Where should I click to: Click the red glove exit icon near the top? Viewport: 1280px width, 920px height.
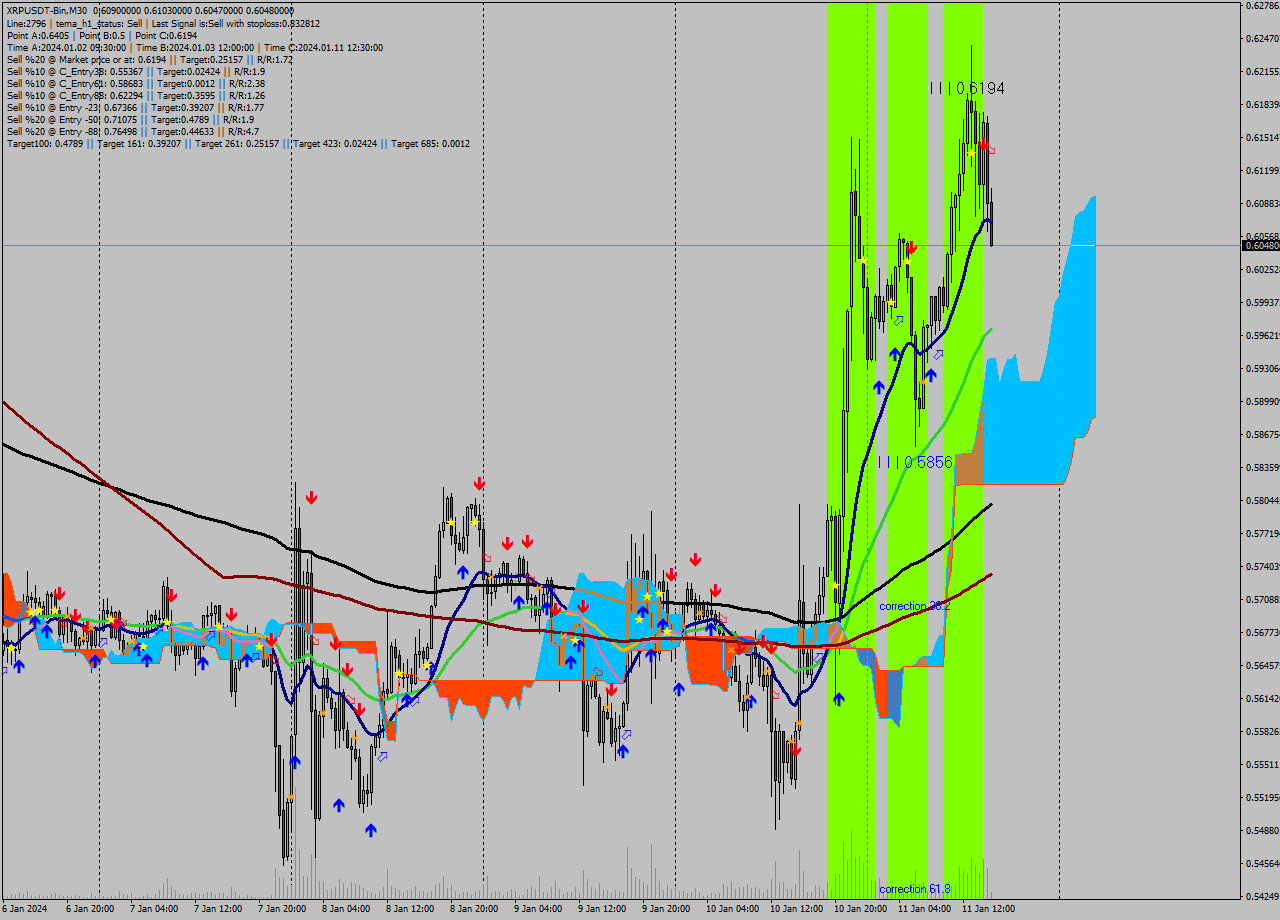pyautogui.click(x=991, y=151)
